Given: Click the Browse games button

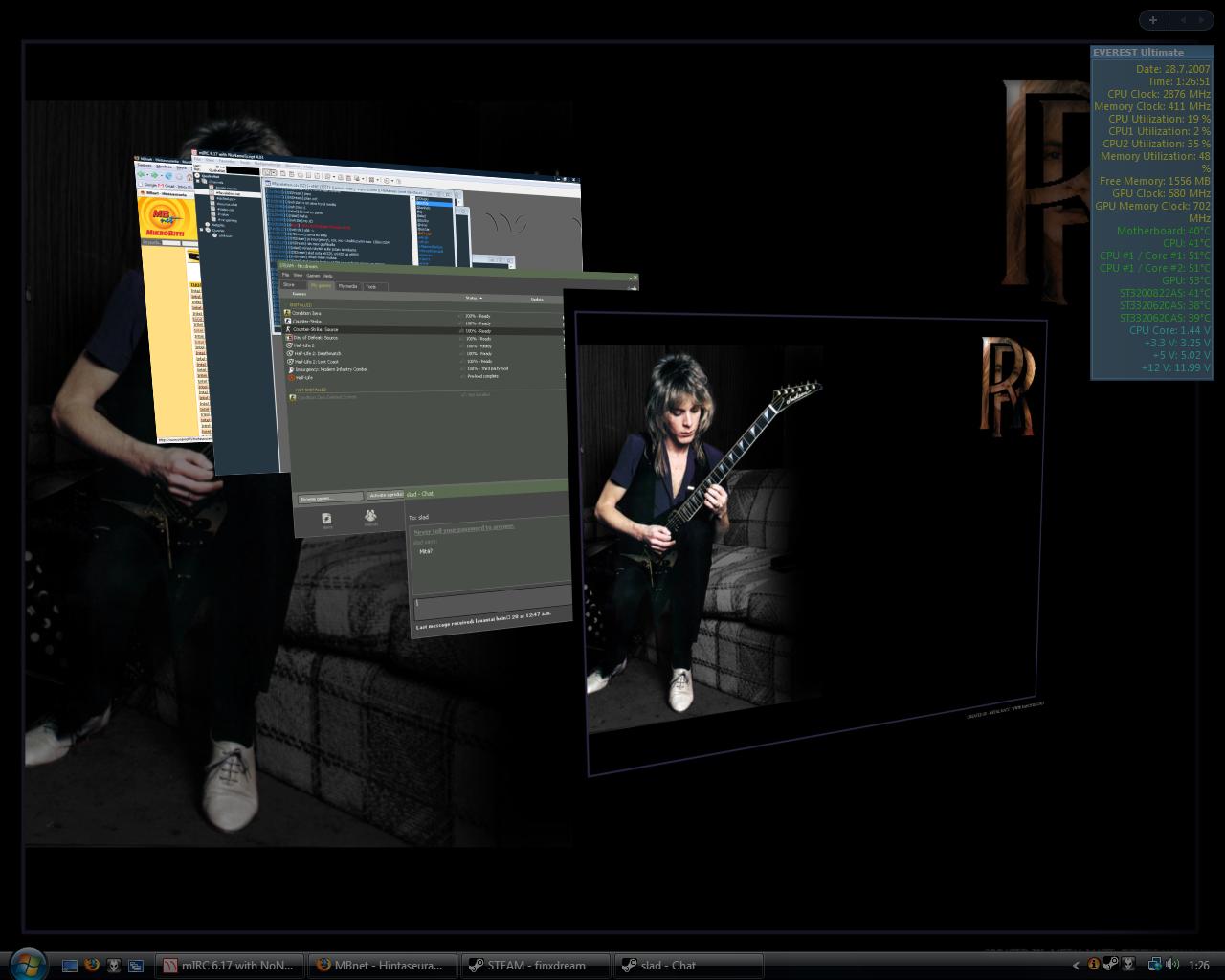Looking at the screenshot, I should point(330,498).
